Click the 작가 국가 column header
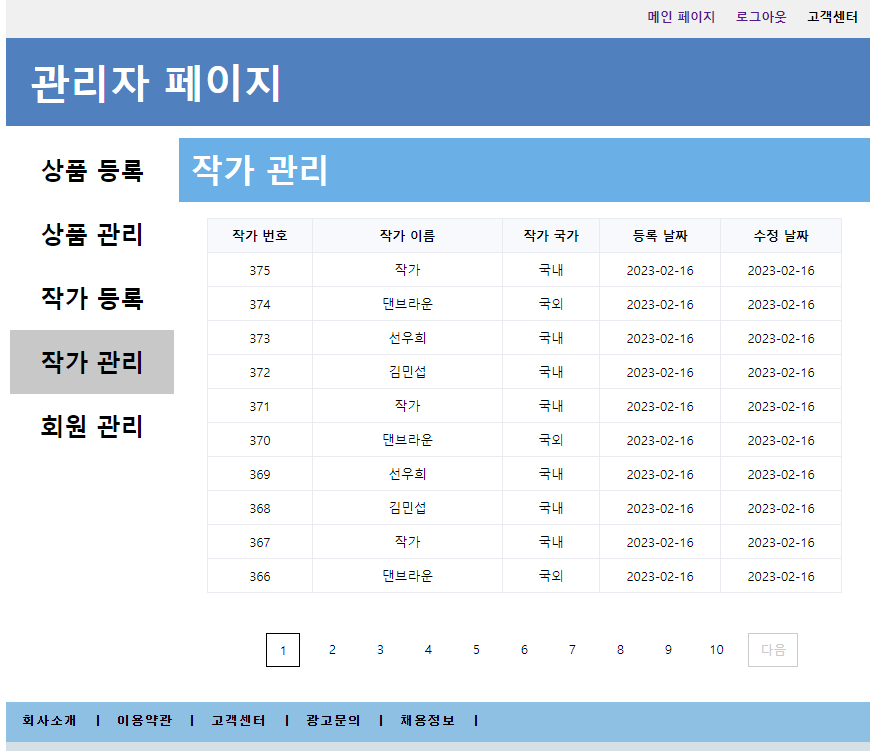Viewport: 881px width, 751px height. [x=551, y=236]
